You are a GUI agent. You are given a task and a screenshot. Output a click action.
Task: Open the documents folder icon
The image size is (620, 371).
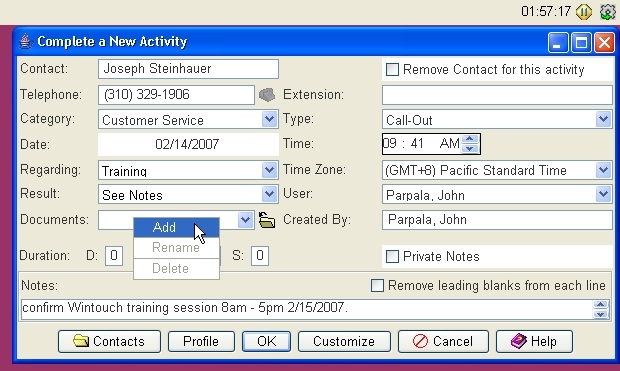click(x=267, y=220)
